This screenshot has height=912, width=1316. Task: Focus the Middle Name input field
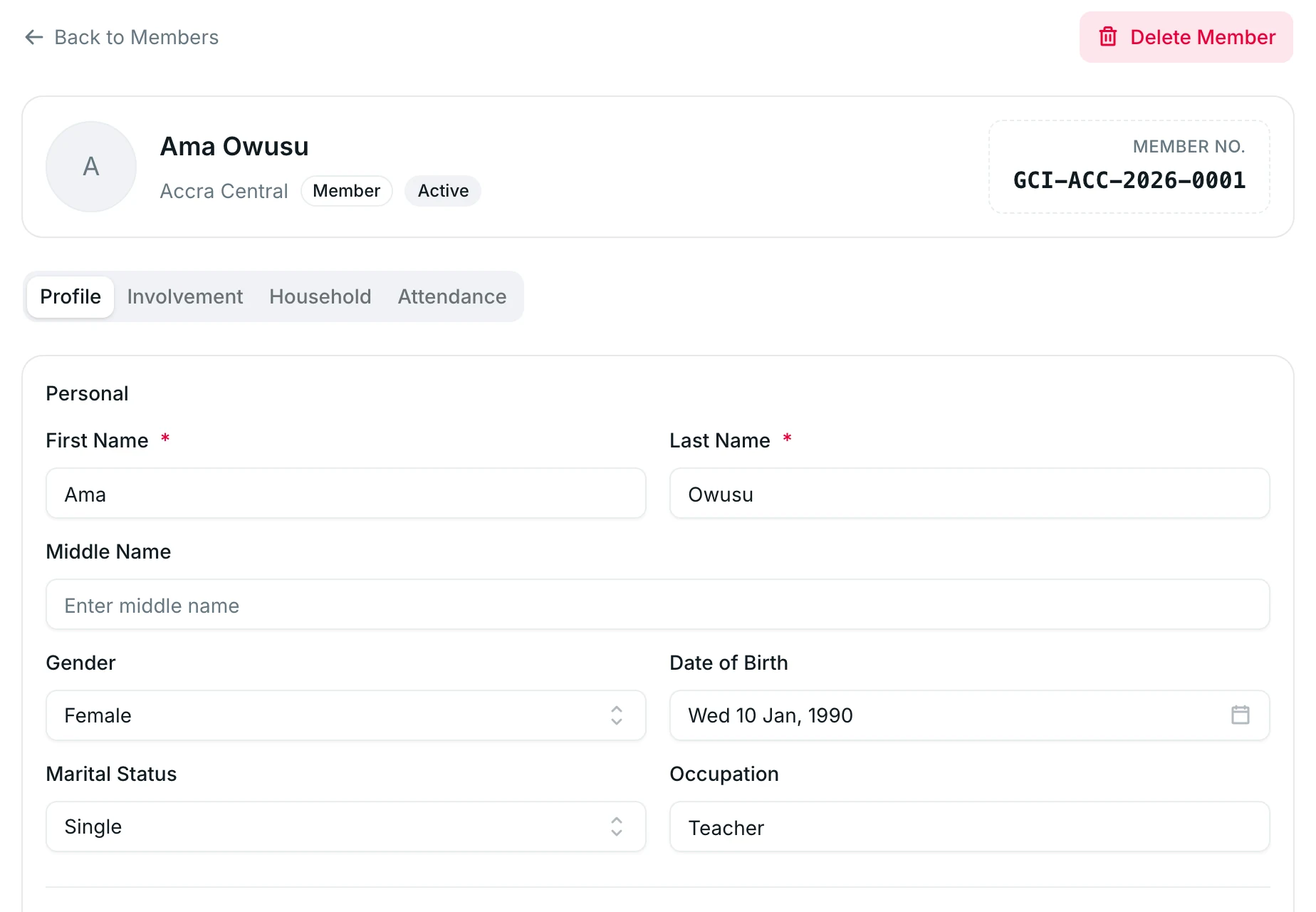[x=658, y=604]
